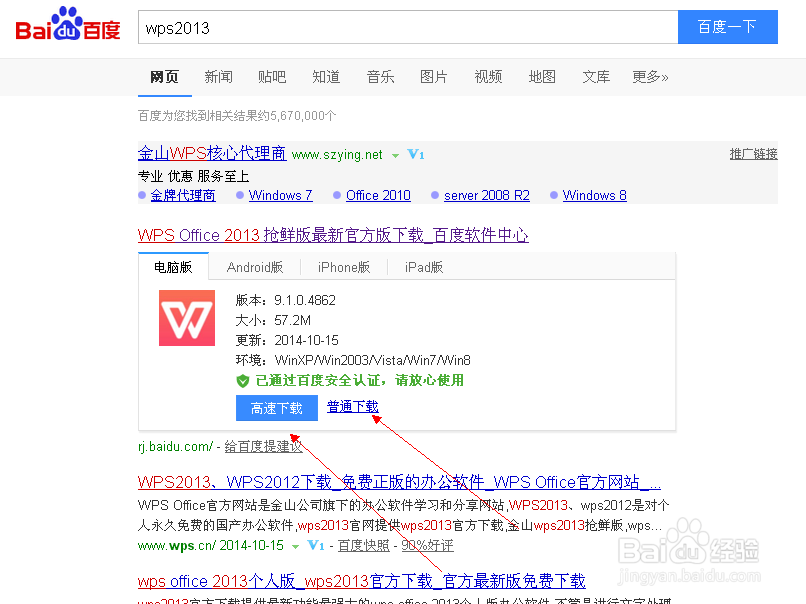Open the Office 2010 sublink

point(378,195)
